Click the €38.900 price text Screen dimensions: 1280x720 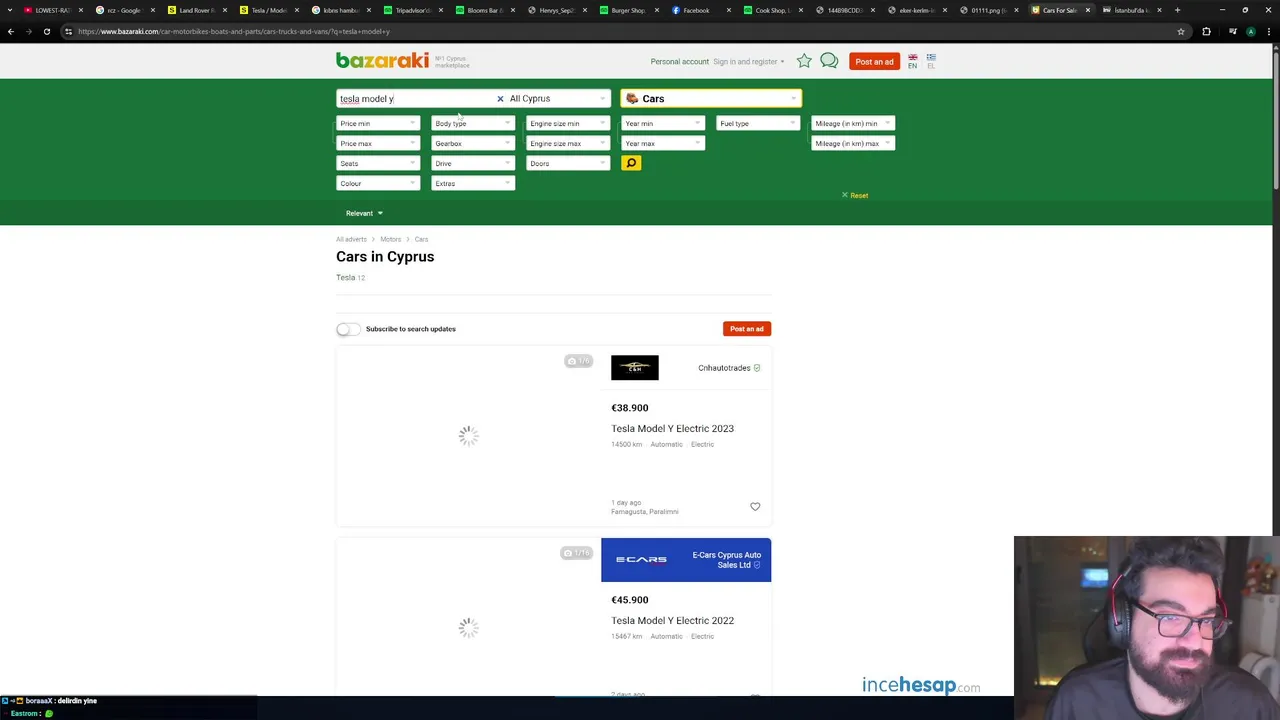(630, 408)
